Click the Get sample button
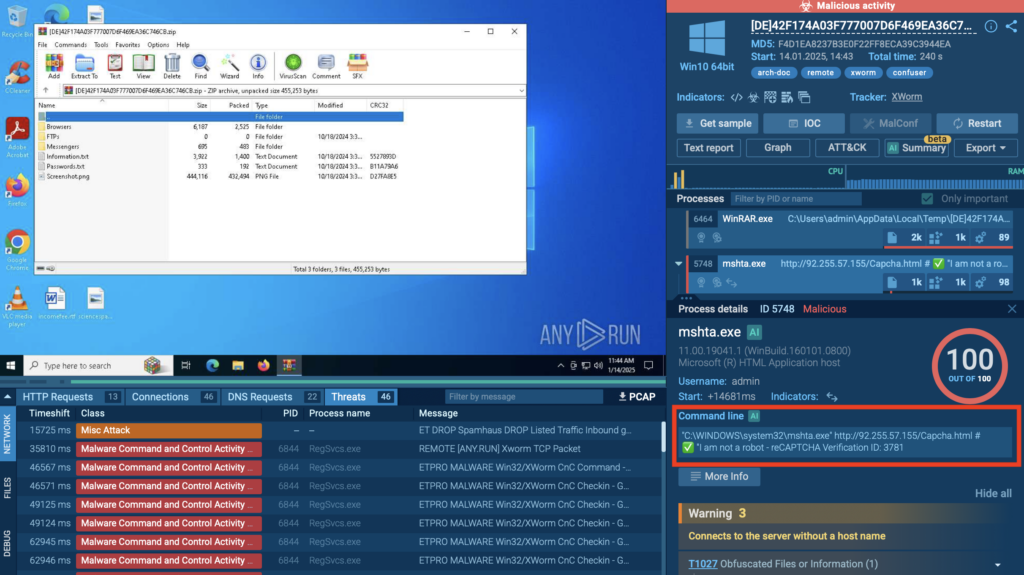Image resolution: width=1024 pixels, height=575 pixels. point(716,123)
